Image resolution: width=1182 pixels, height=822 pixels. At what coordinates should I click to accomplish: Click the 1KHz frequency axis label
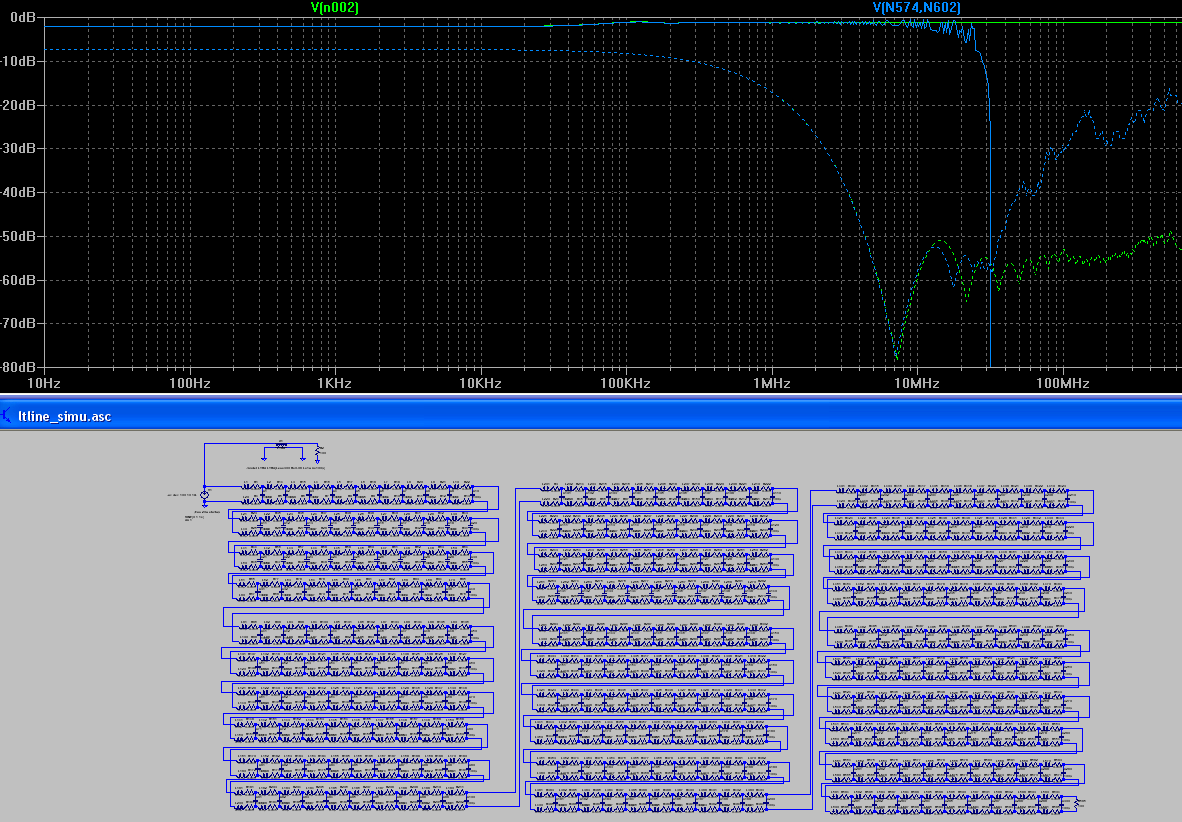pyautogui.click(x=334, y=383)
